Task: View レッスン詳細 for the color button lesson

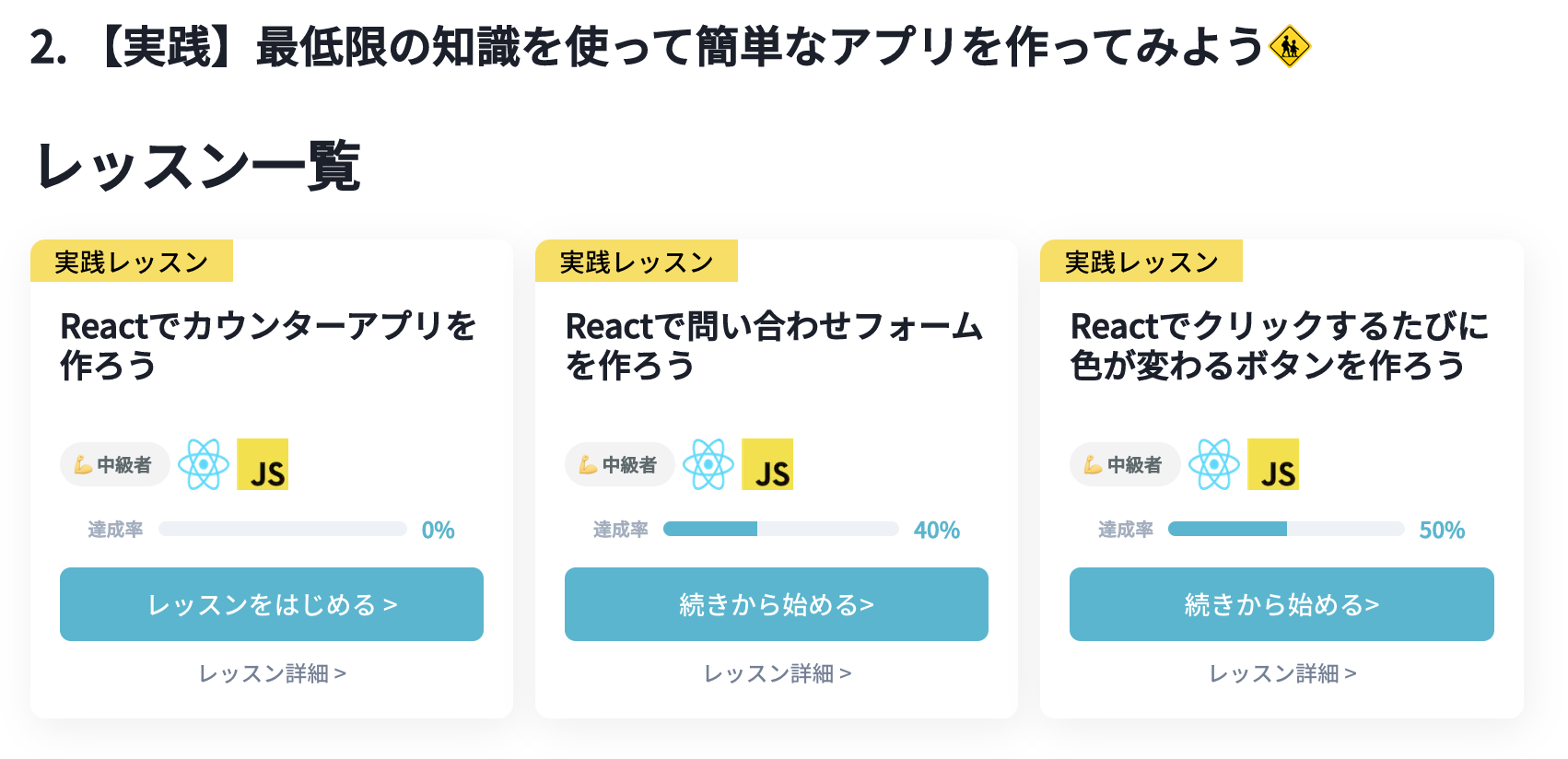Action: click(x=1281, y=673)
